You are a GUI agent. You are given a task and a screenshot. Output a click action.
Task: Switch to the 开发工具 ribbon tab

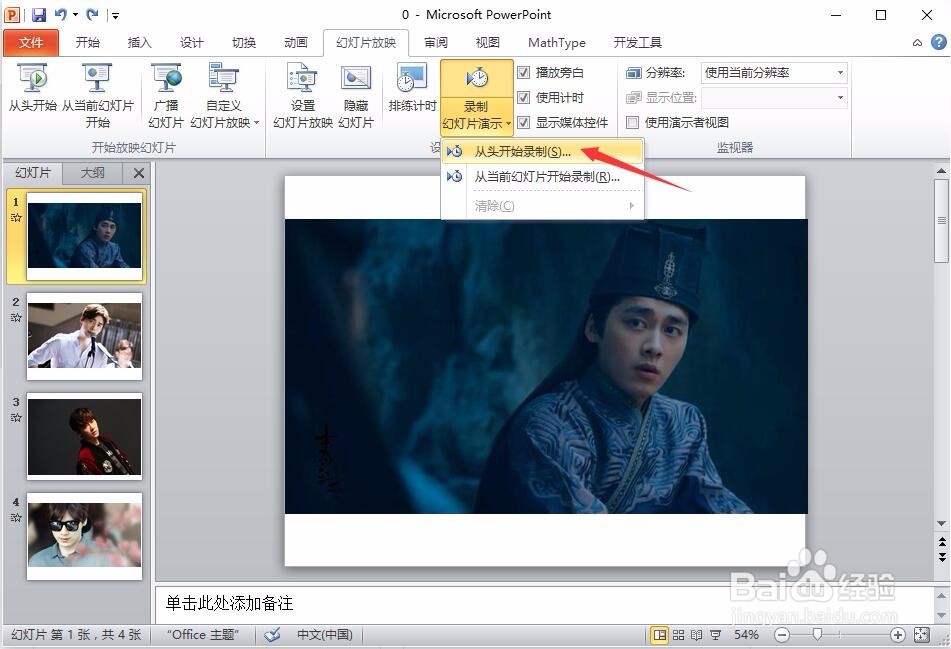click(637, 42)
